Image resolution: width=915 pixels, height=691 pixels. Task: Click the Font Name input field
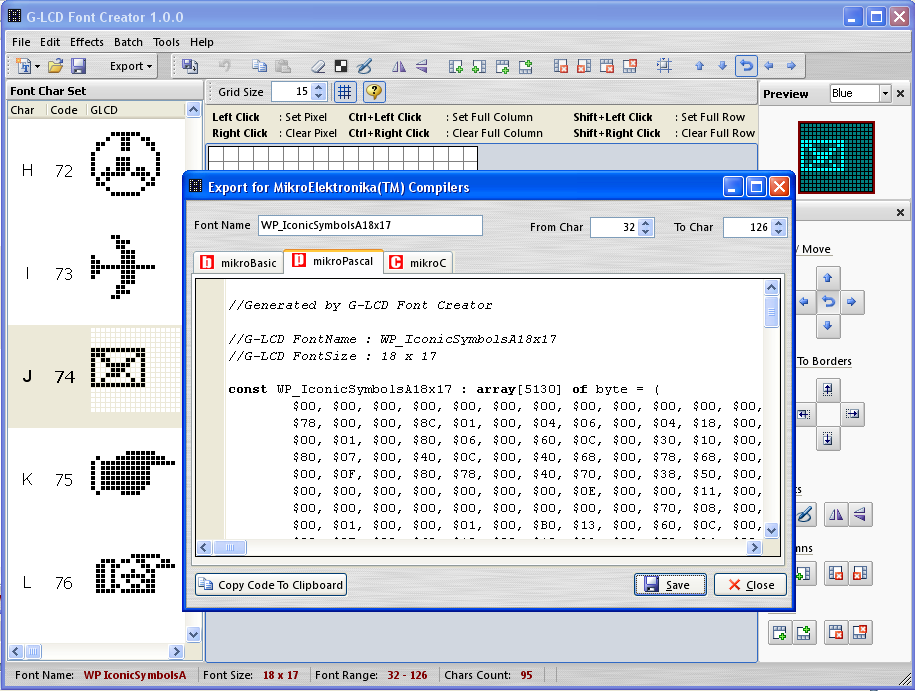pyautogui.click(x=370, y=225)
